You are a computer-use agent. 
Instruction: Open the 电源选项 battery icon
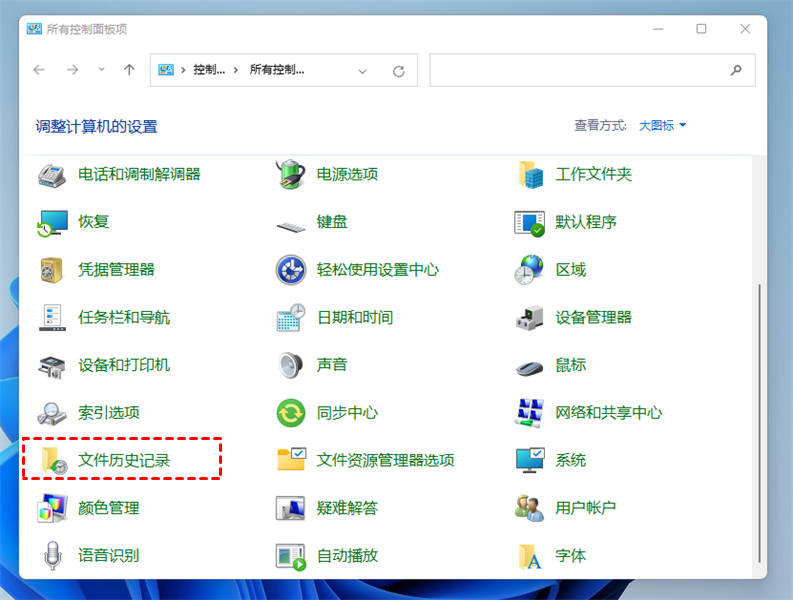click(x=291, y=175)
